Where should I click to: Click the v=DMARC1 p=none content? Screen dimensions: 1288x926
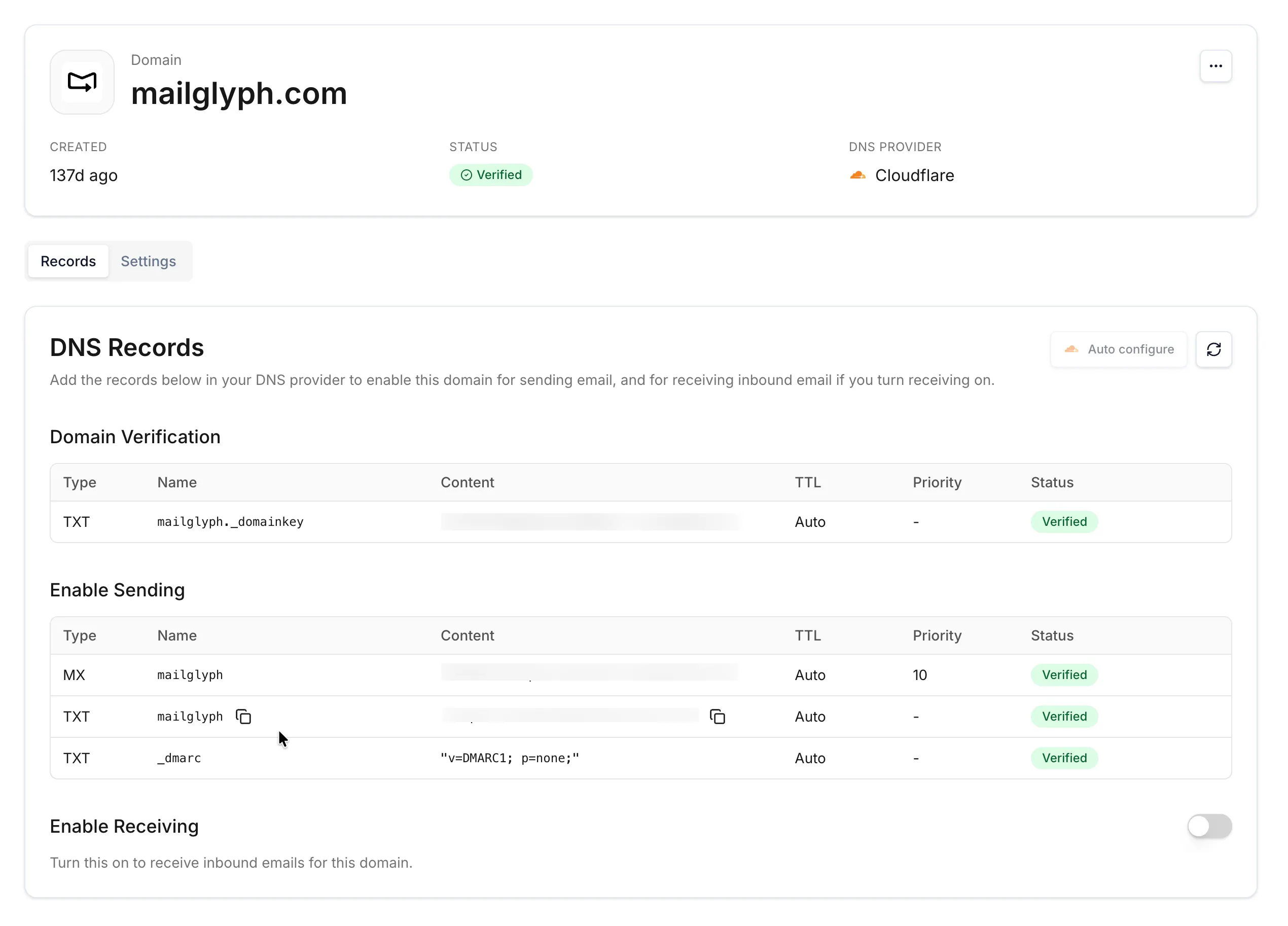pyautogui.click(x=510, y=758)
